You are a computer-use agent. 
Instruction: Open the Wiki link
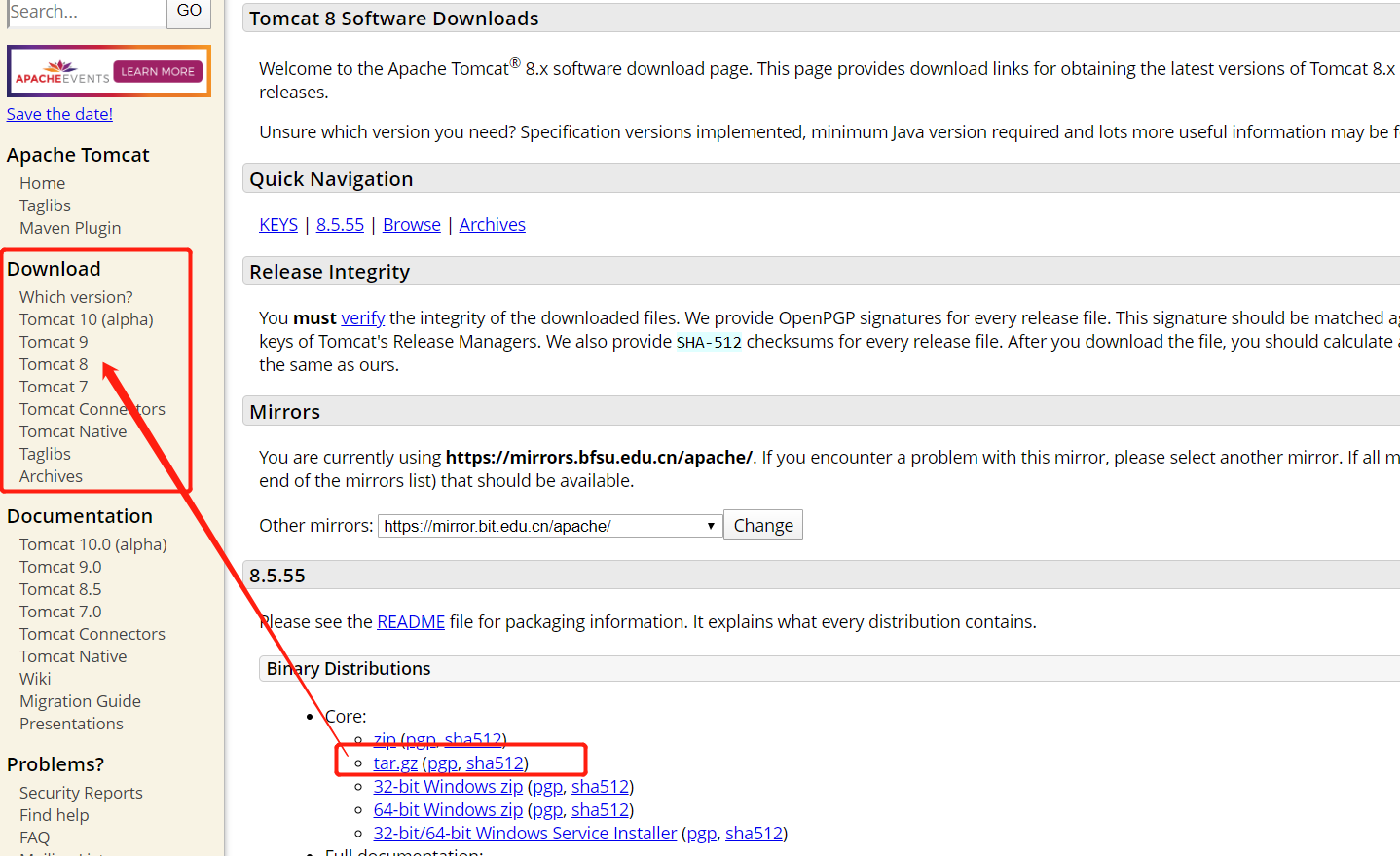click(35, 679)
